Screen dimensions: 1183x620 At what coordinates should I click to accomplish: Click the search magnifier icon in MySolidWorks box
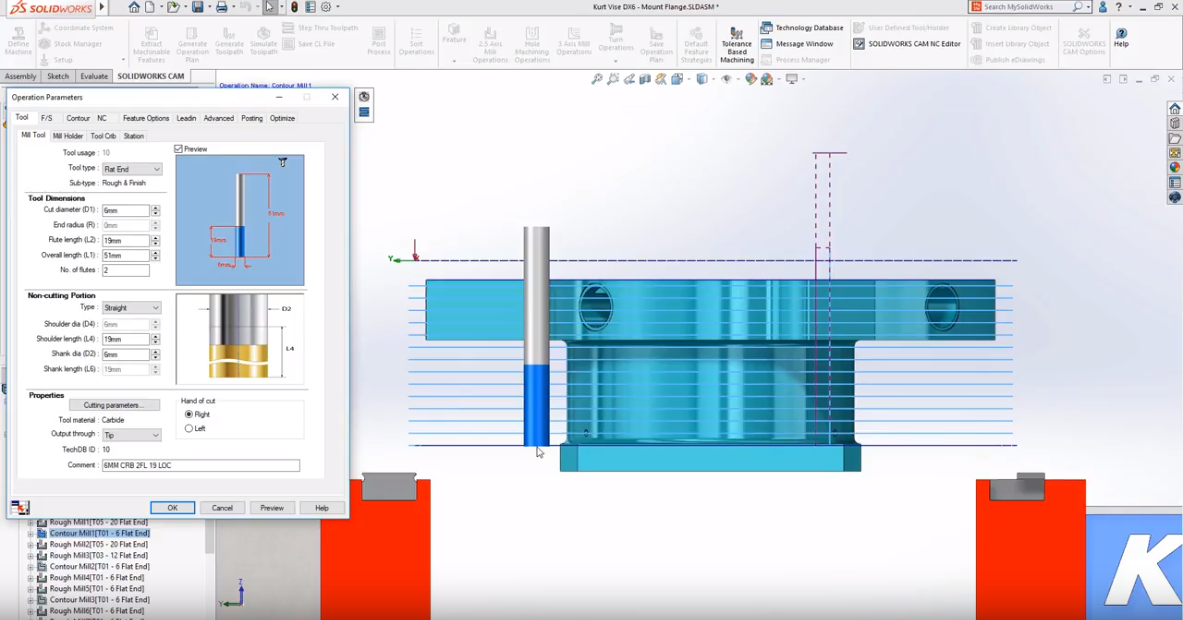(1077, 7)
